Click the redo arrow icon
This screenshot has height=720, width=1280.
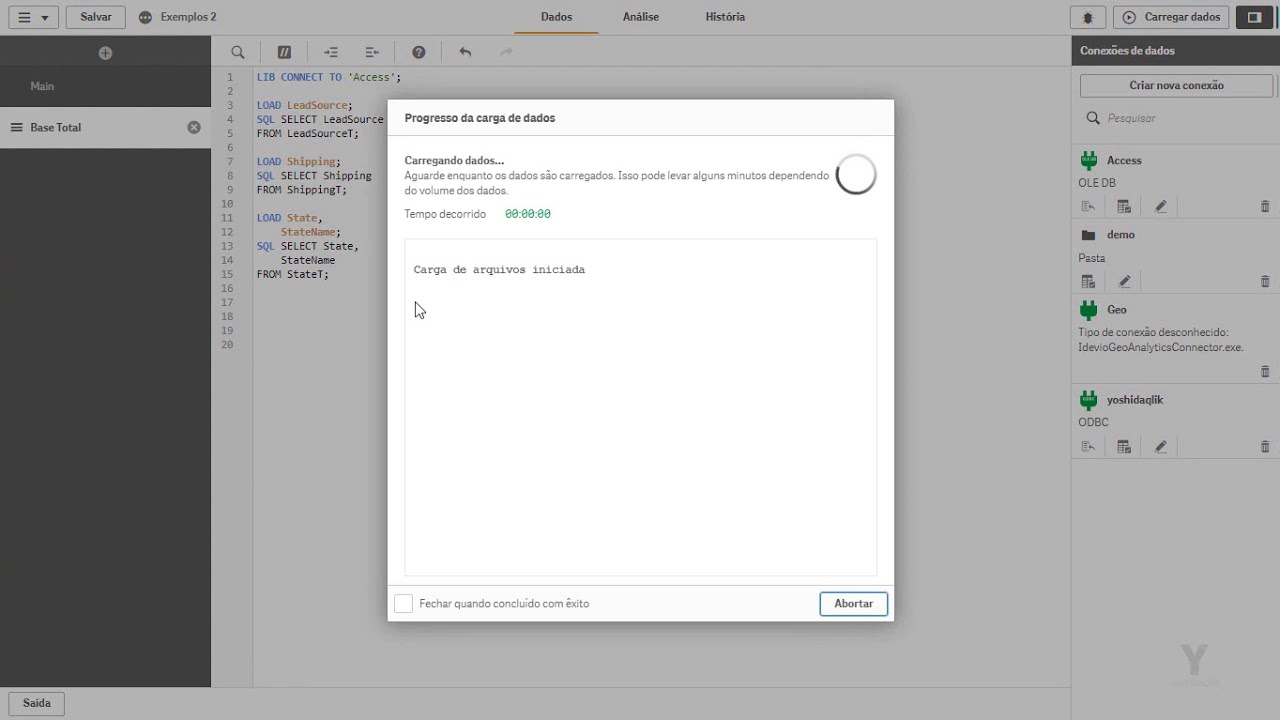506,52
